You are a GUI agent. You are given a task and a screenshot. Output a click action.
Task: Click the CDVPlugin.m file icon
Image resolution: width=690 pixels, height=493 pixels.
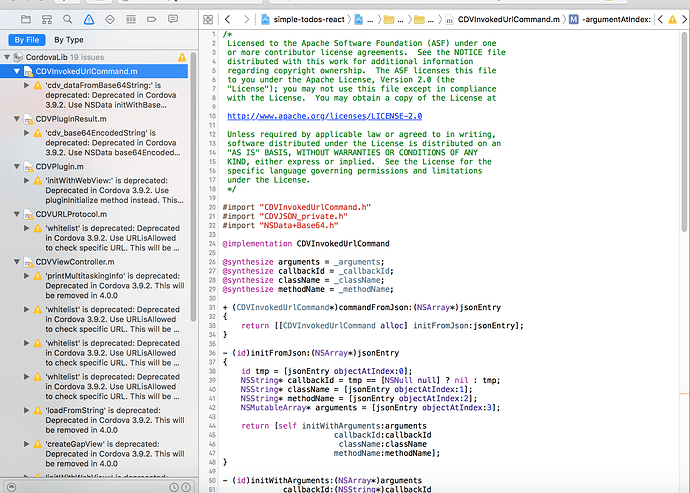click(x=28, y=167)
